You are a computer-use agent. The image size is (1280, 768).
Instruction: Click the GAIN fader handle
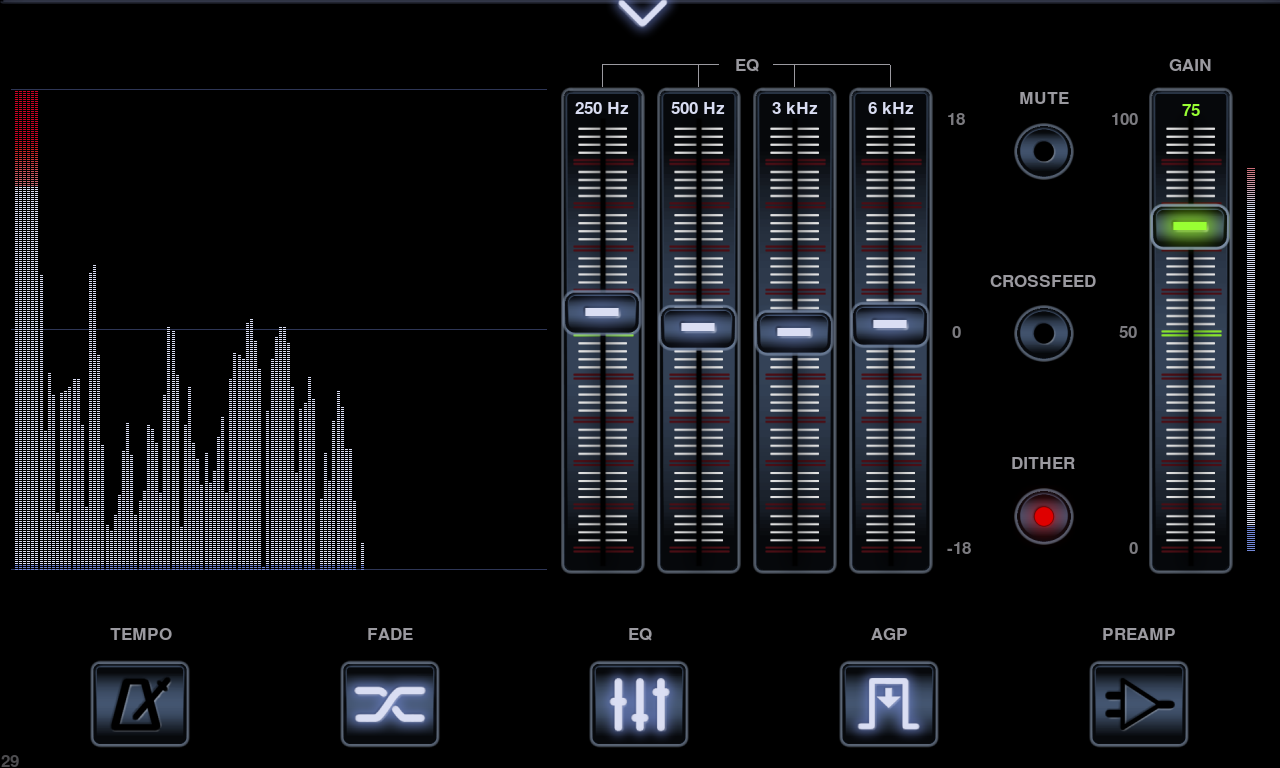pos(1190,226)
